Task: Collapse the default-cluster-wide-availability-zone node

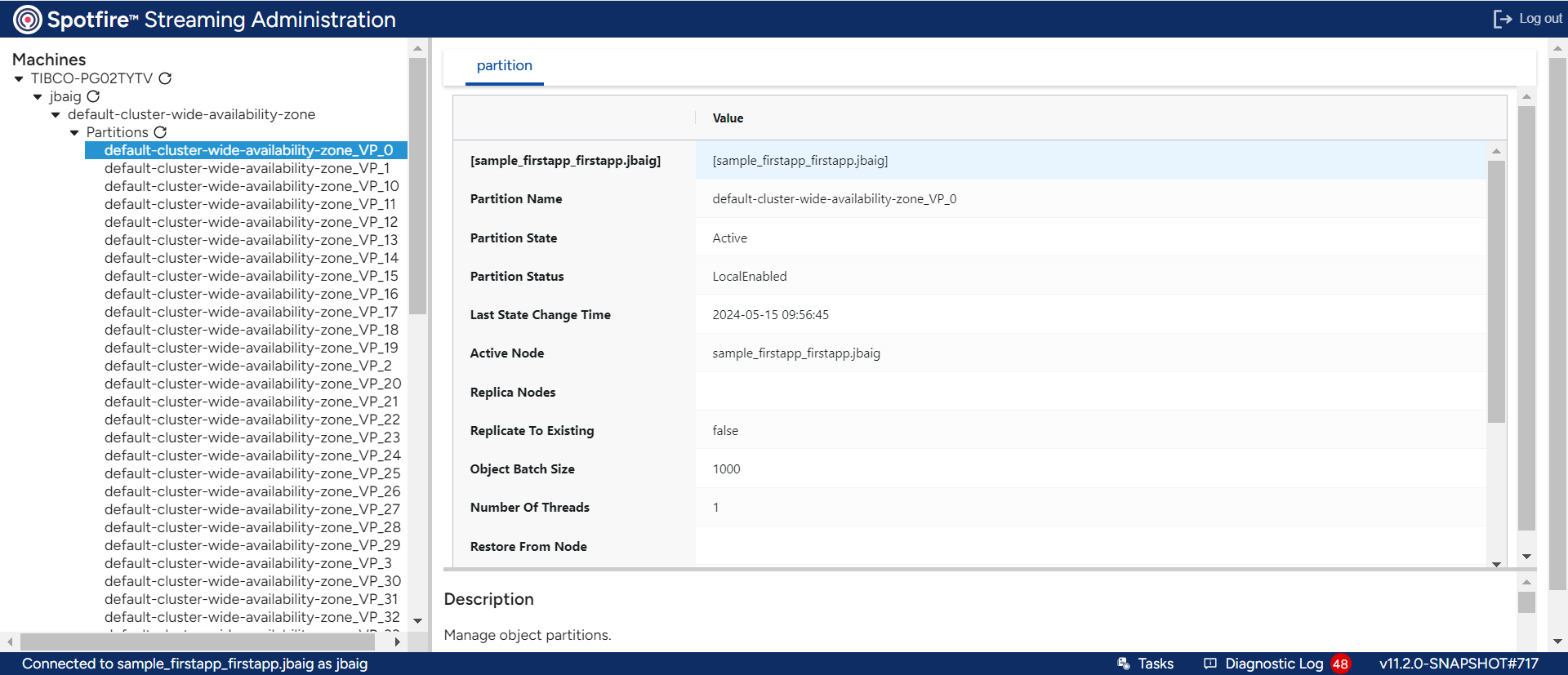Action: [56, 115]
